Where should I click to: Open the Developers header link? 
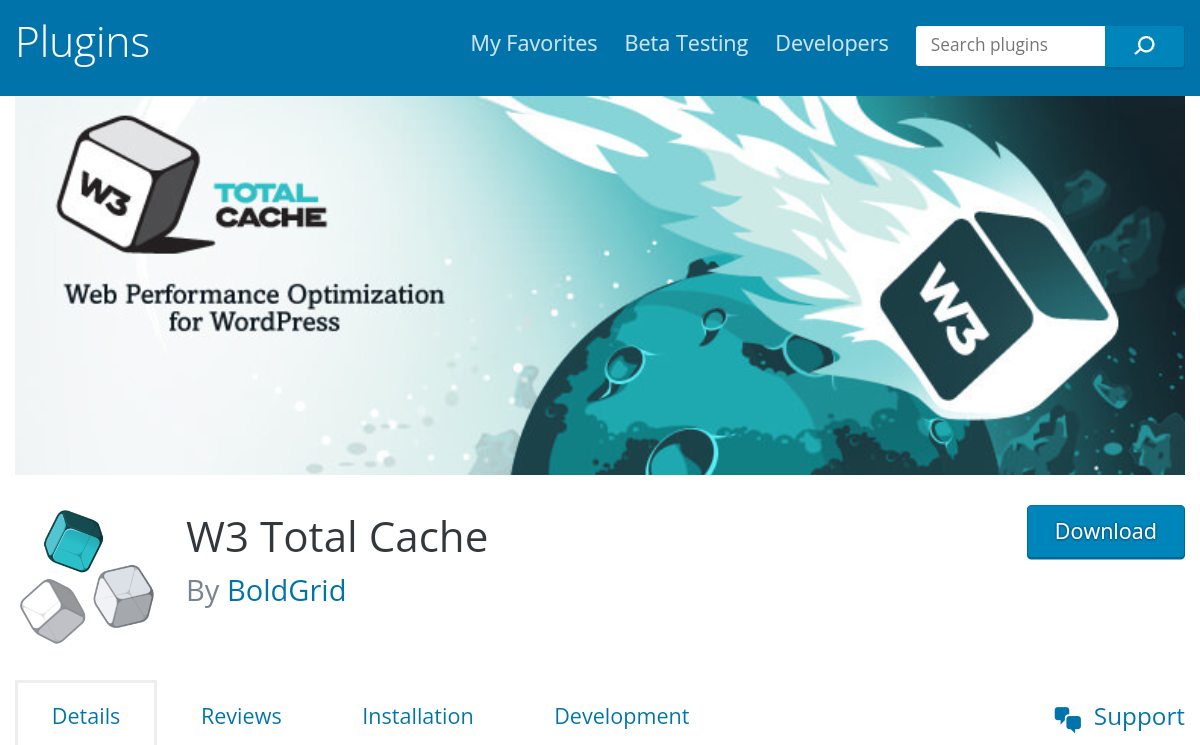(832, 44)
